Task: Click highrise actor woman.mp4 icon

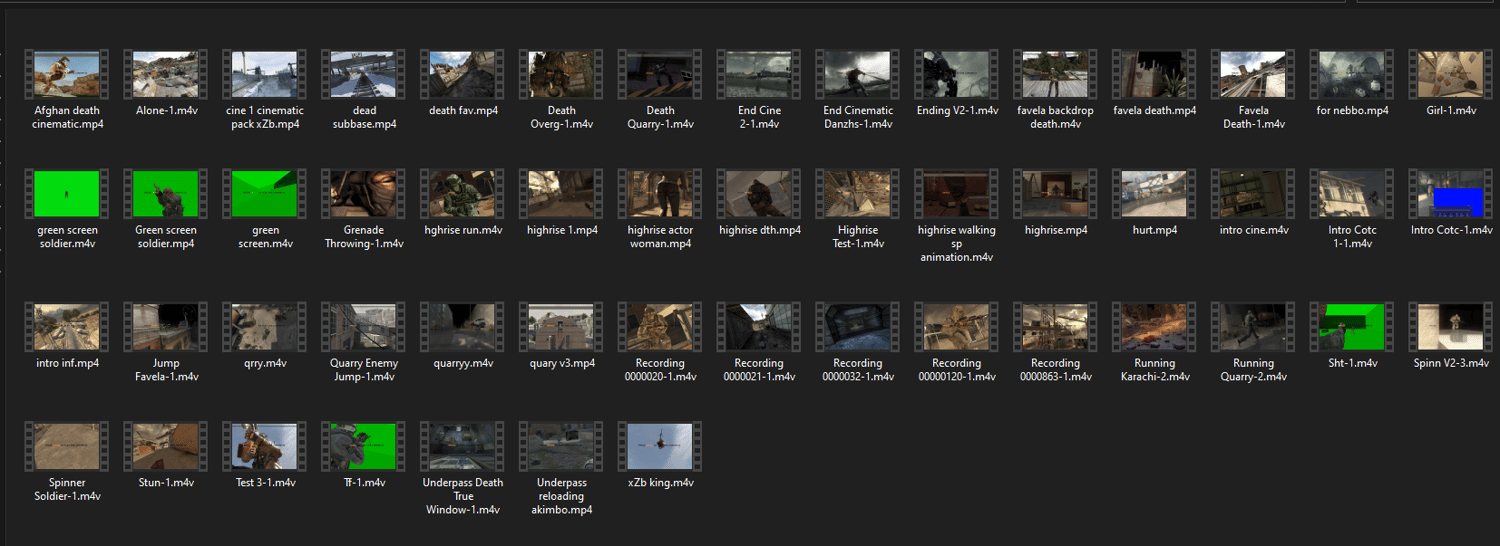Action: (x=661, y=194)
